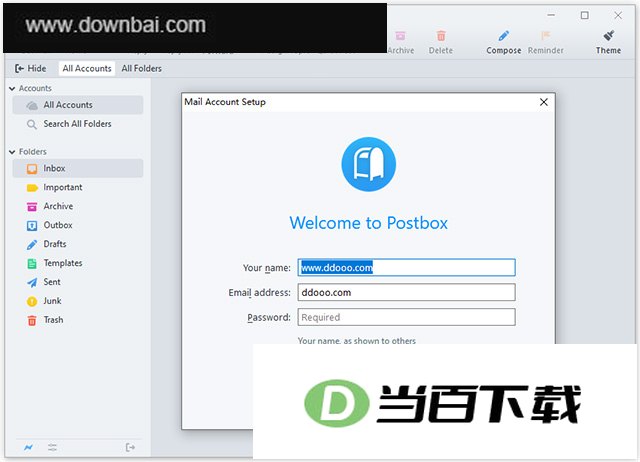Screen dimensions: 640x462
Task: Click the Password input field
Action: [x=407, y=317]
